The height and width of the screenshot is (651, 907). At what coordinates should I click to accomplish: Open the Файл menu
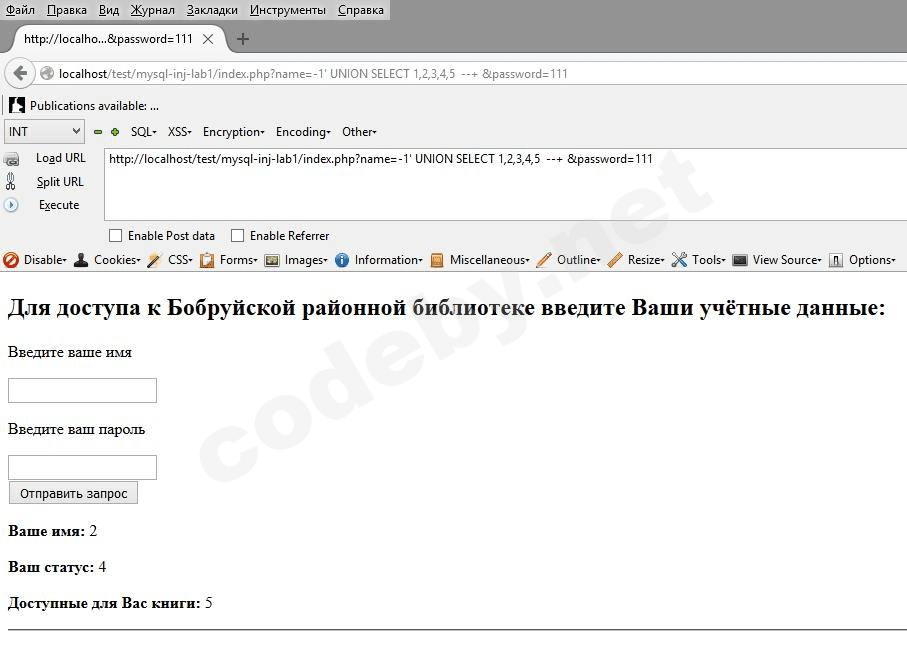[20, 10]
